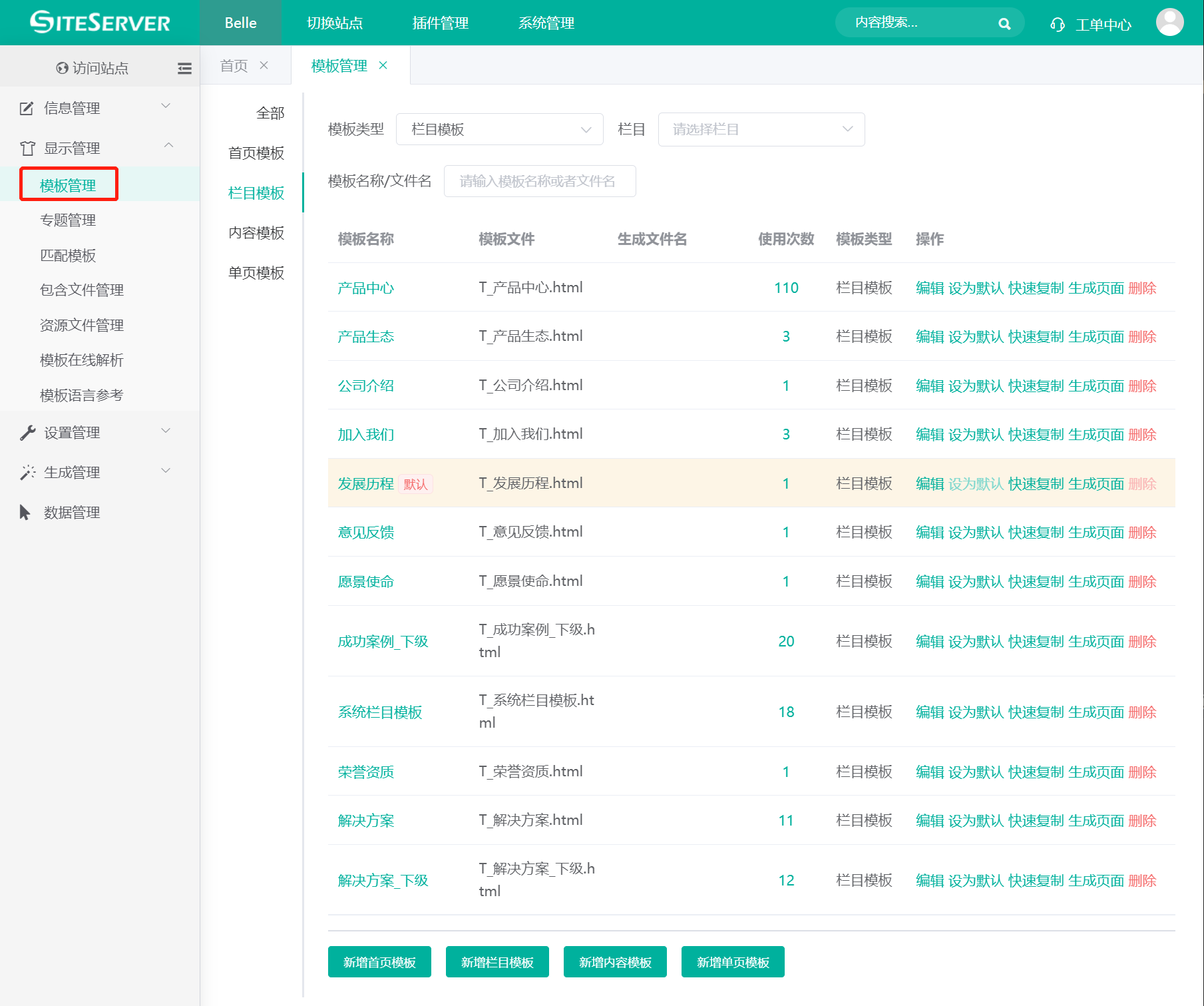Open the 产品中心 template link
Screen dimensions: 1204x1006
(365, 288)
